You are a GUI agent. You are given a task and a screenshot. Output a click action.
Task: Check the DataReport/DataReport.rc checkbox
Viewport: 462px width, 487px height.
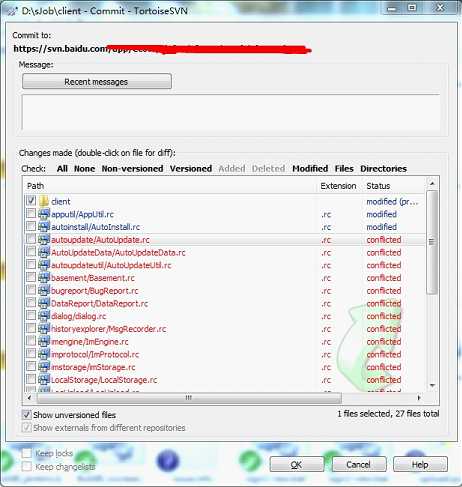click(31, 303)
